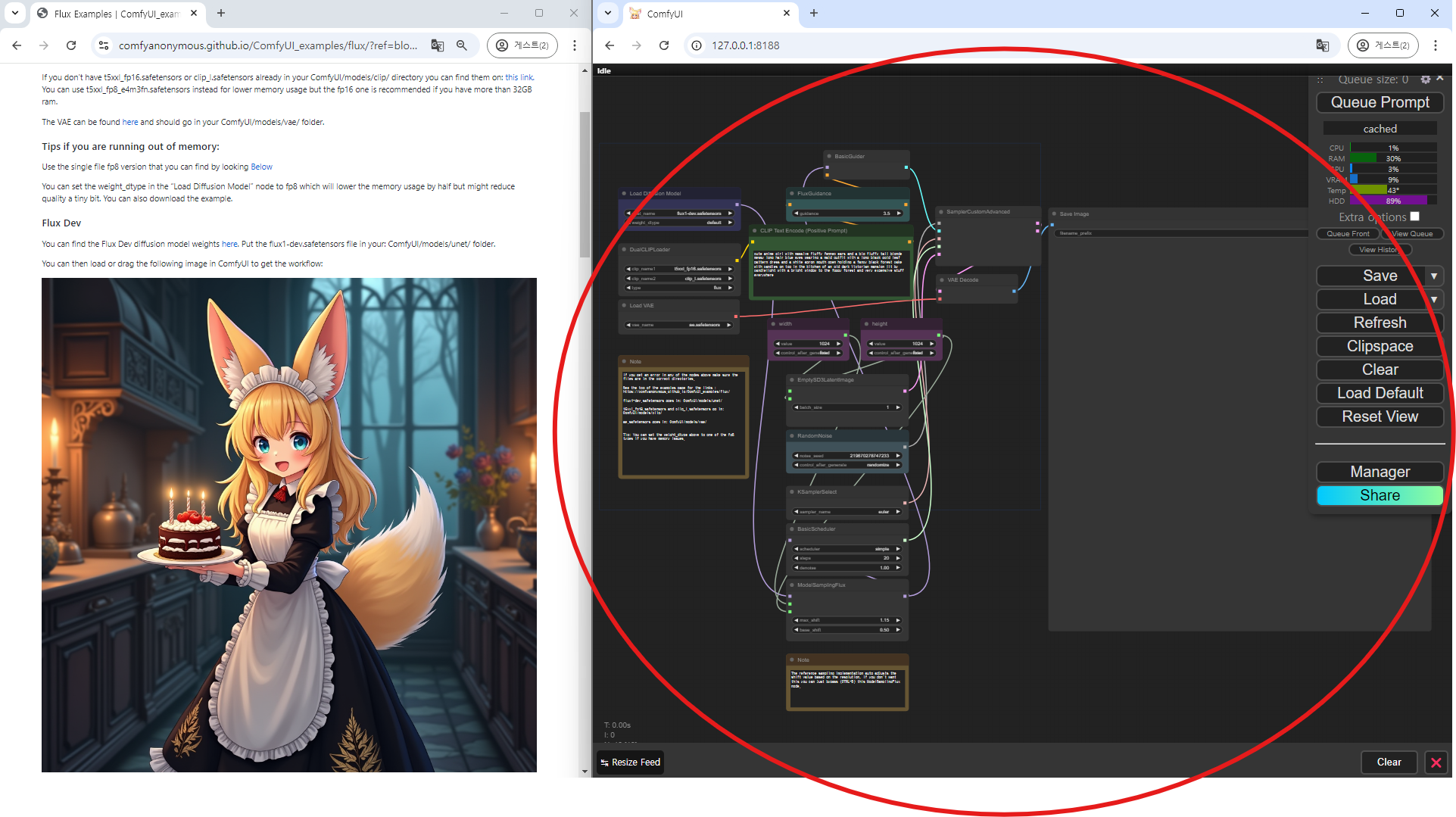This screenshot has height=817, width=1456.
Task: Follow 'this link' for the clip safetensors files
Action: 519,77
